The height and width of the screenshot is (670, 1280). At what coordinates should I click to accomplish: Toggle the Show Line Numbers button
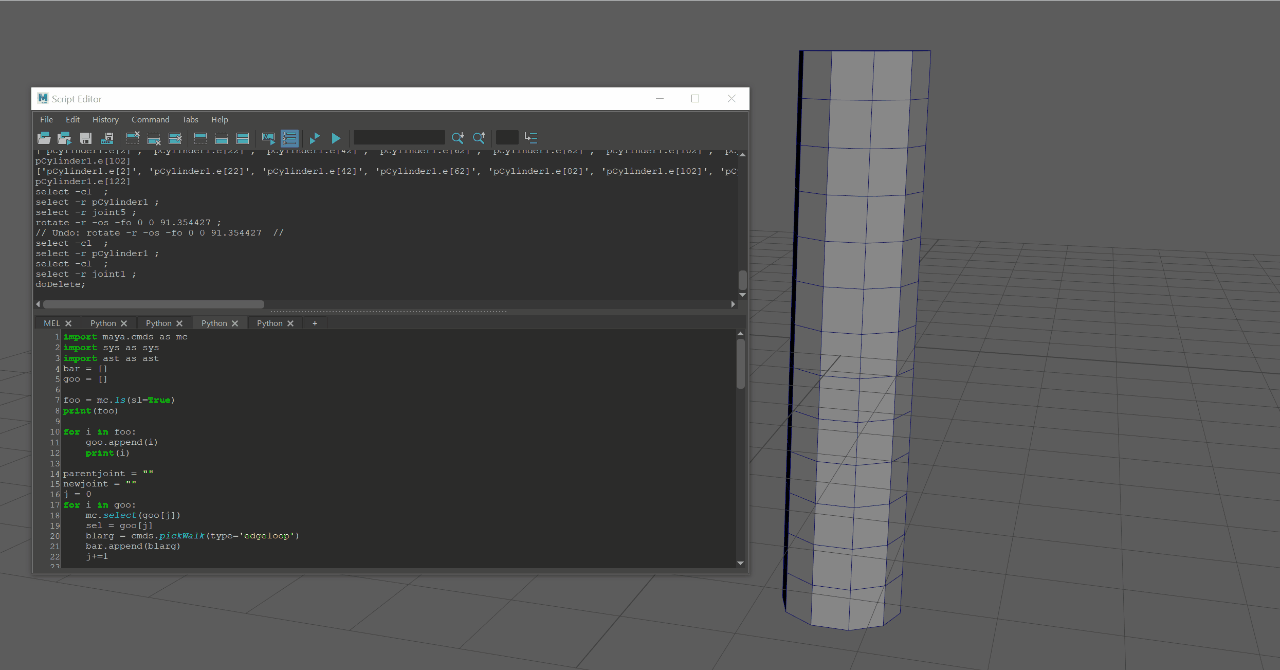(290, 138)
